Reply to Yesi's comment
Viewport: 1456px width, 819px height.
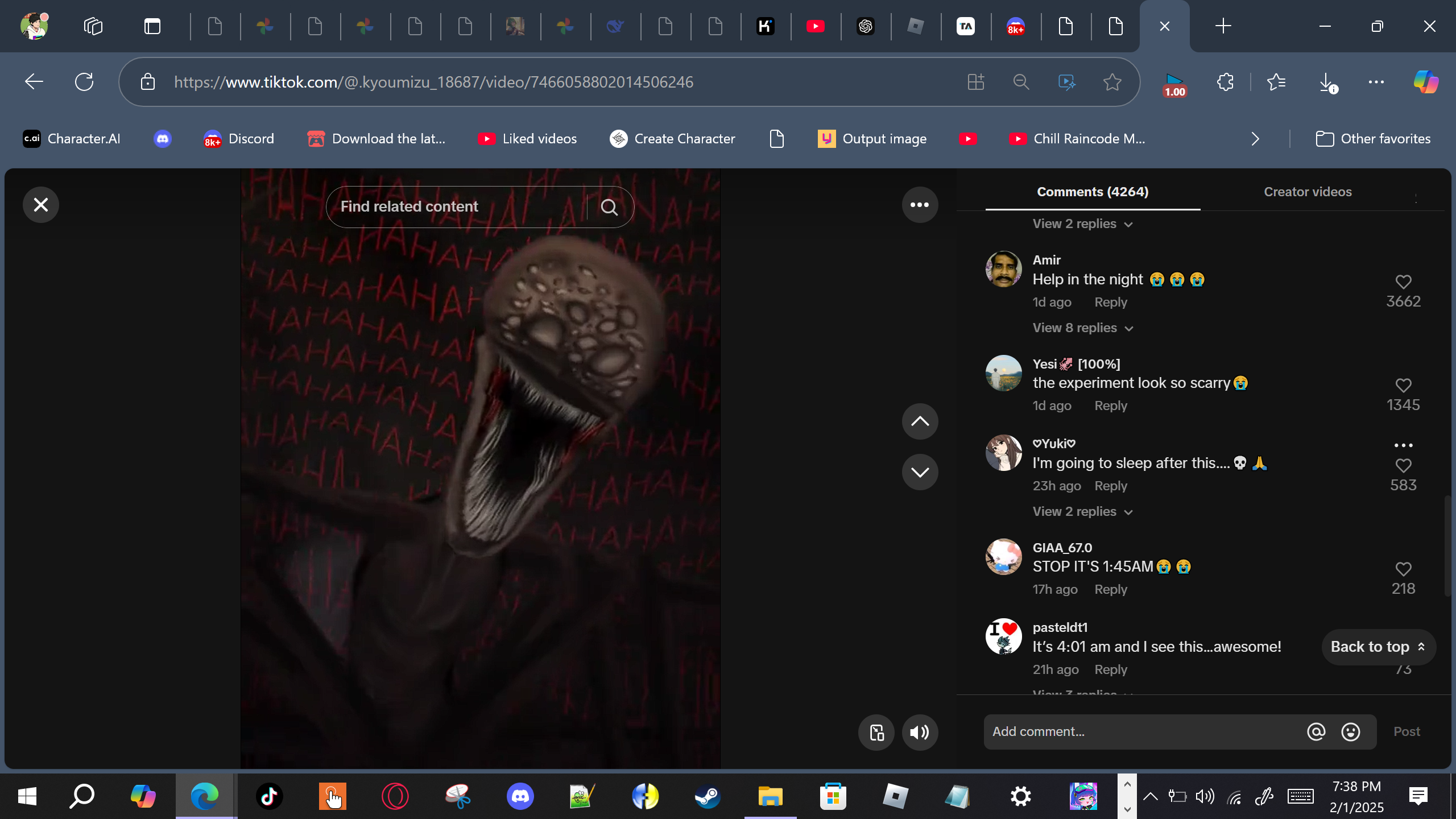click(1110, 406)
